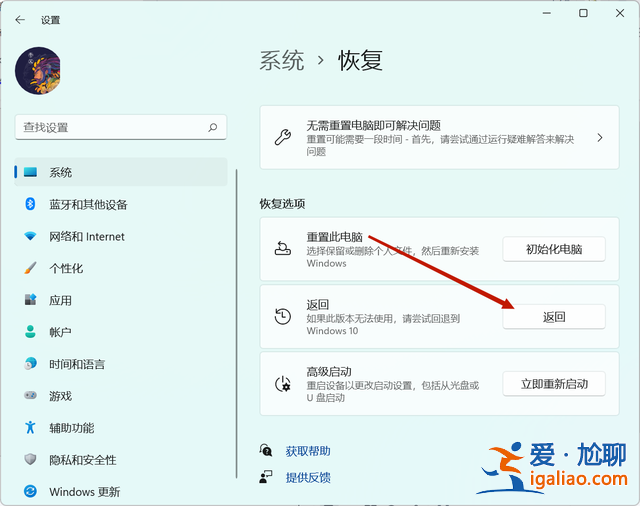This screenshot has height=506, width=640.
Task: Click the Bluetooth icon in sidebar
Action: coord(30,204)
